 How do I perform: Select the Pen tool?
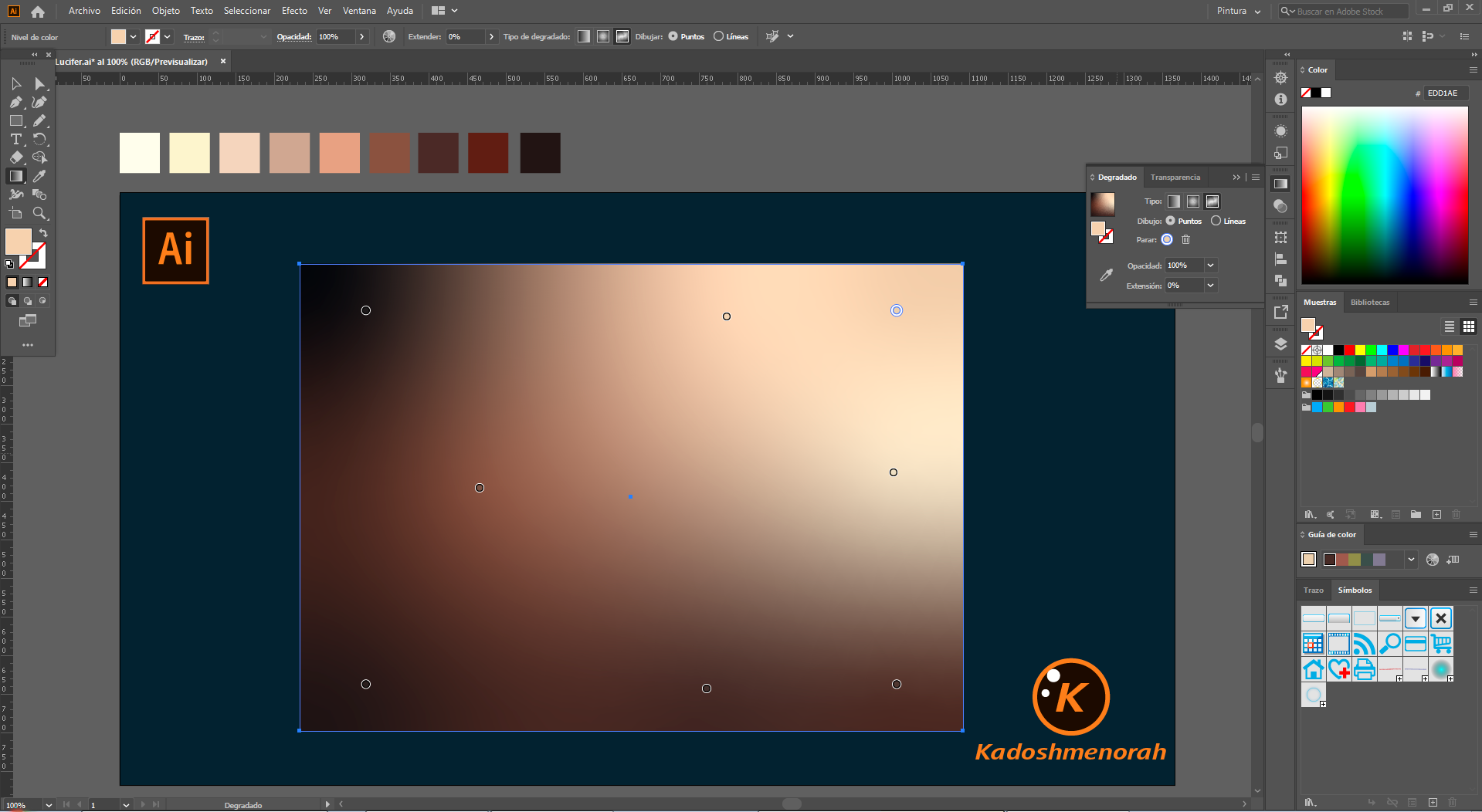[16, 102]
